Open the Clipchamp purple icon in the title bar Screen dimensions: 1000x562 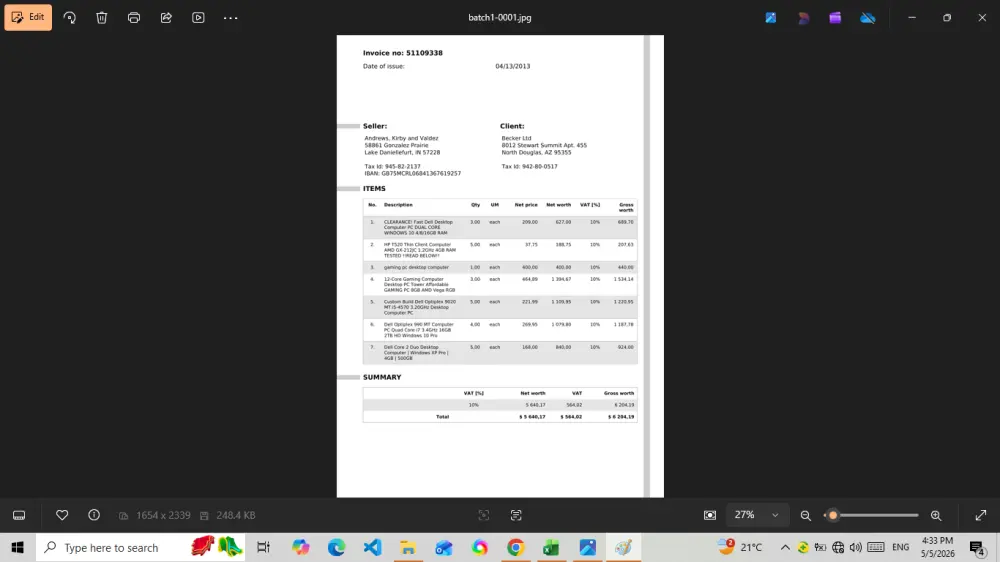click(835, 18)
